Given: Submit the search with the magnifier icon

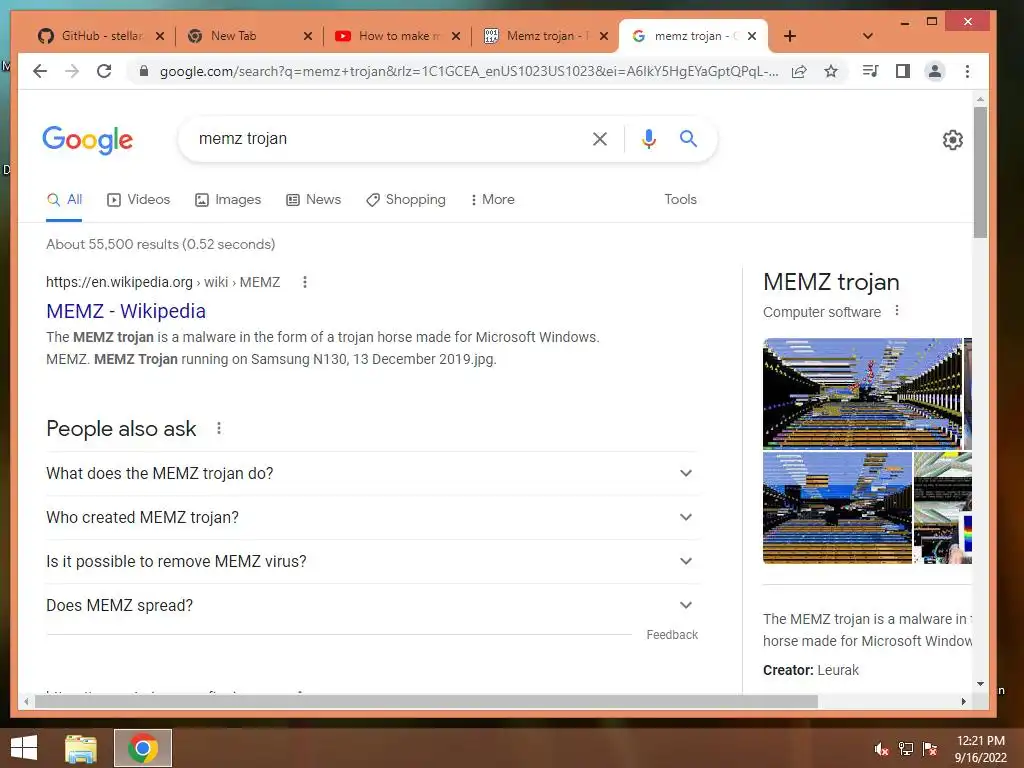Looking at the screenshot, I should click(x=688, y=138).
